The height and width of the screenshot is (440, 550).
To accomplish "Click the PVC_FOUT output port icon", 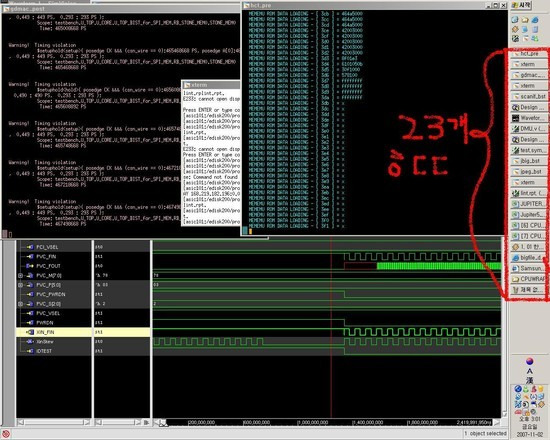I will point(30,266).
